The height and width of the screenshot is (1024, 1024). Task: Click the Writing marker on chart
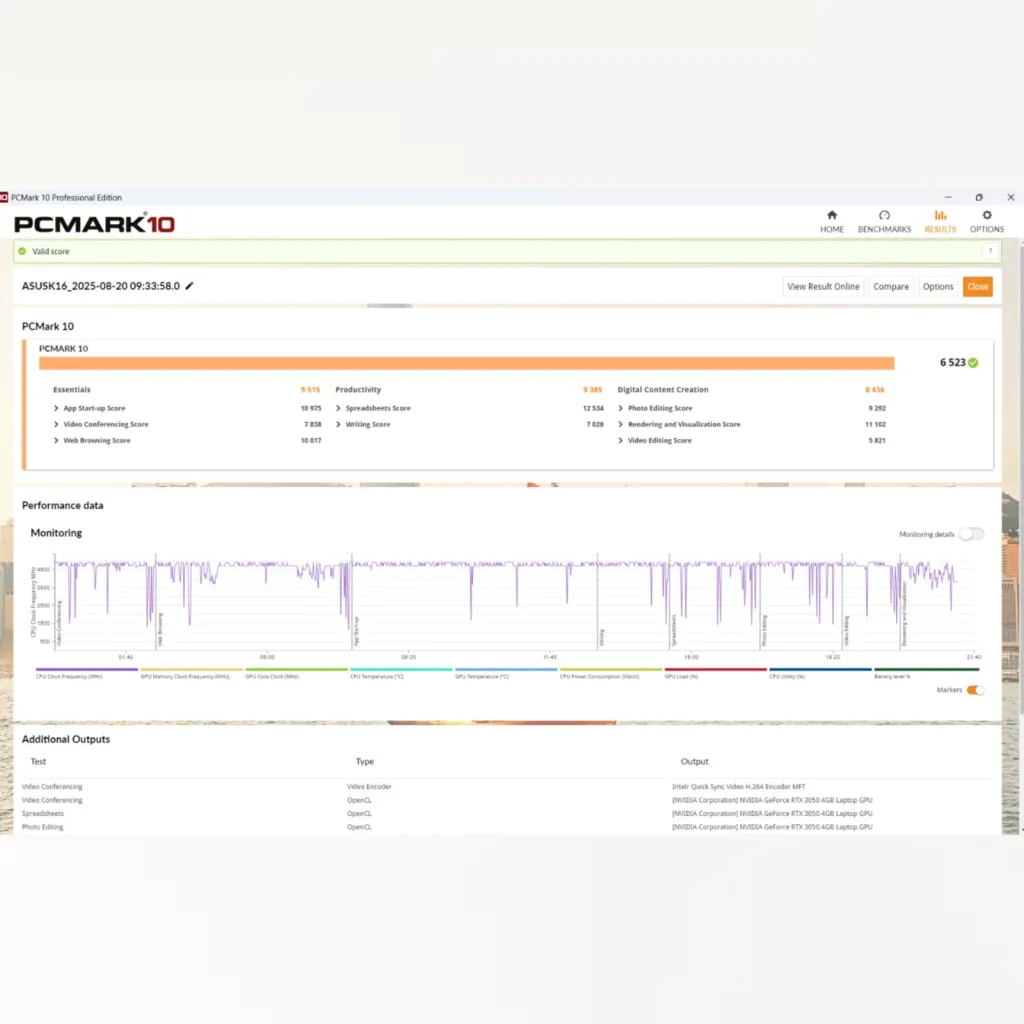click(x=602, y=638)
